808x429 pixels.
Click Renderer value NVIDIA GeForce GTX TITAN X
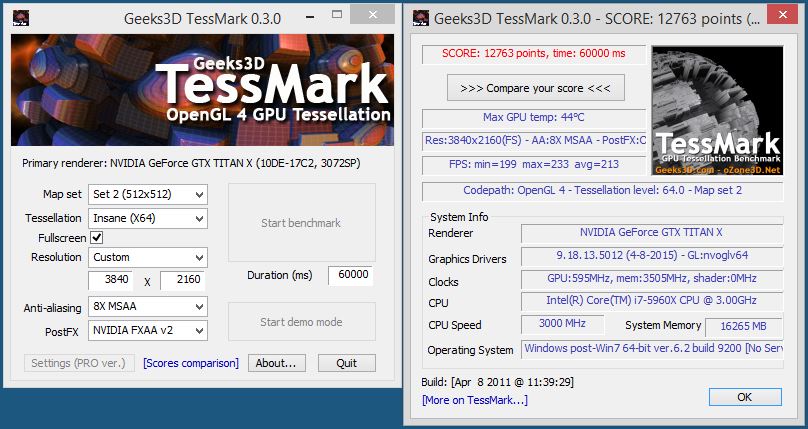pos(652,233)
